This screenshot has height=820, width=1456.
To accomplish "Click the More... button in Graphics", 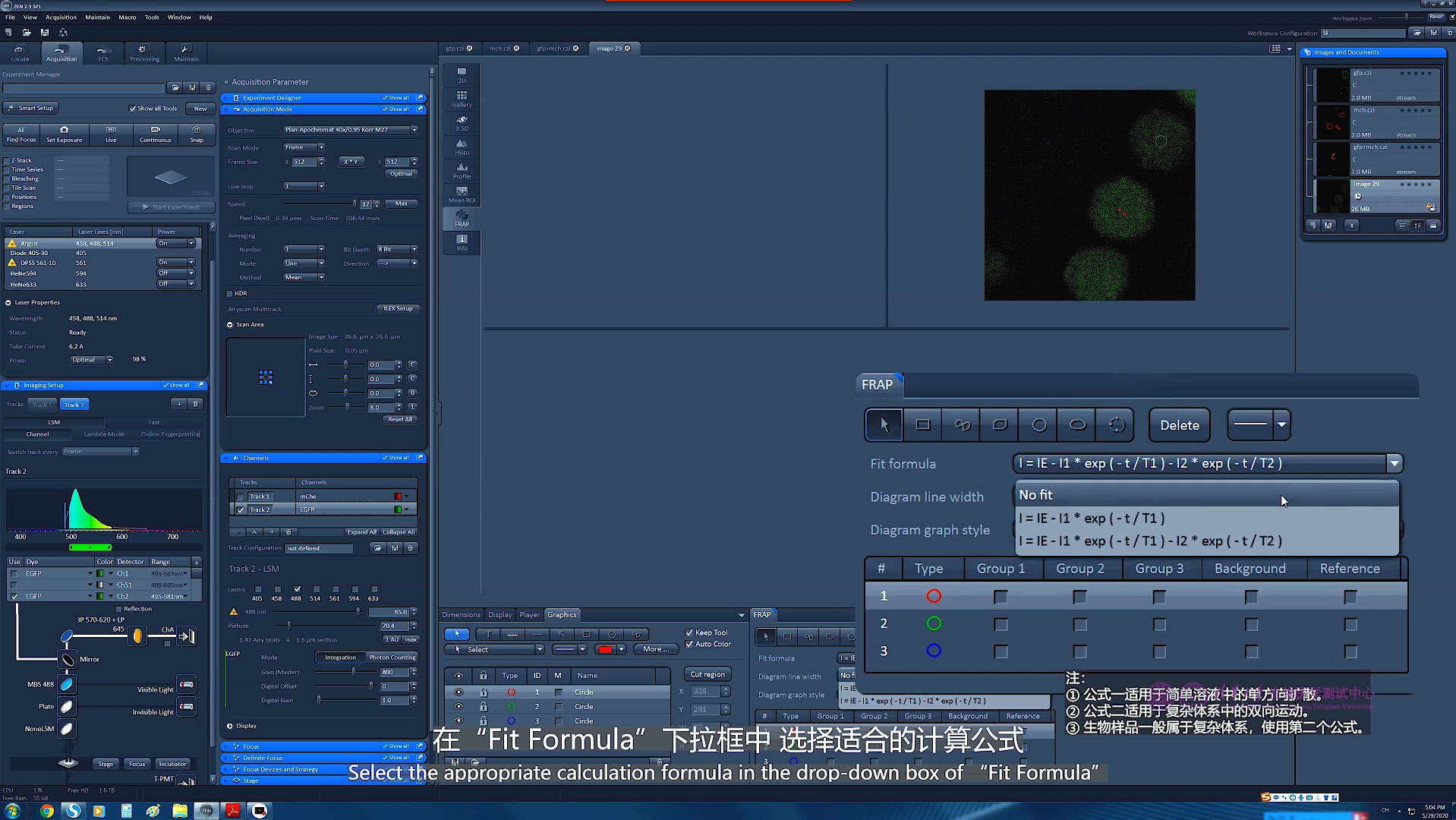I will 656,650.
